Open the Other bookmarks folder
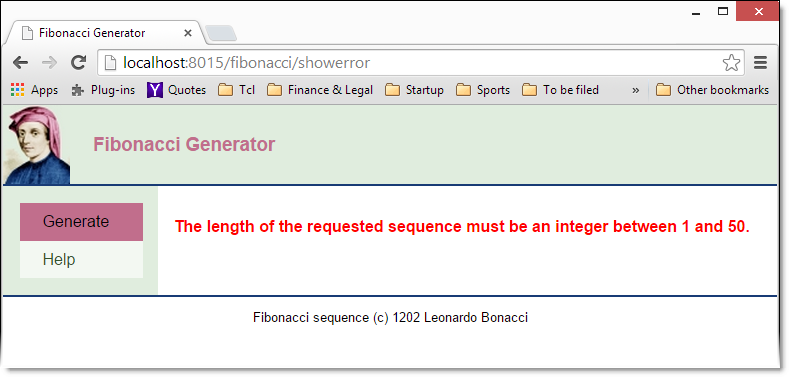Screen dimensions: 789x377 [x=713, y=90]
